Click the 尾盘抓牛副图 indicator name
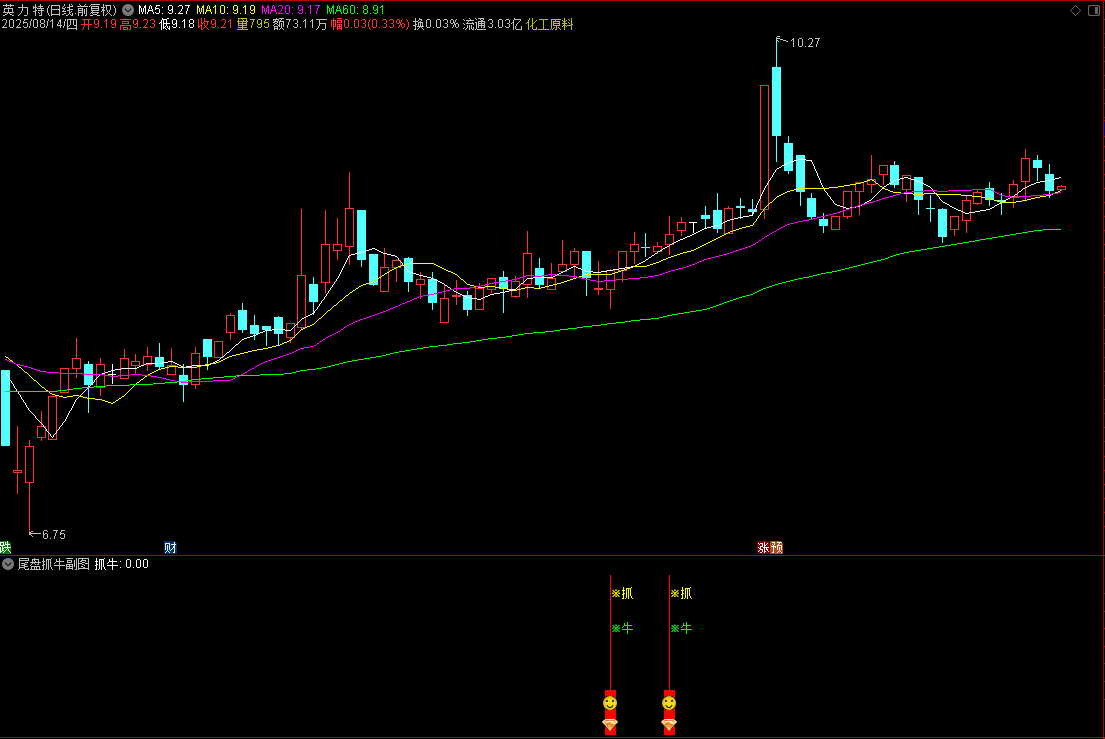 pos(54,564)
